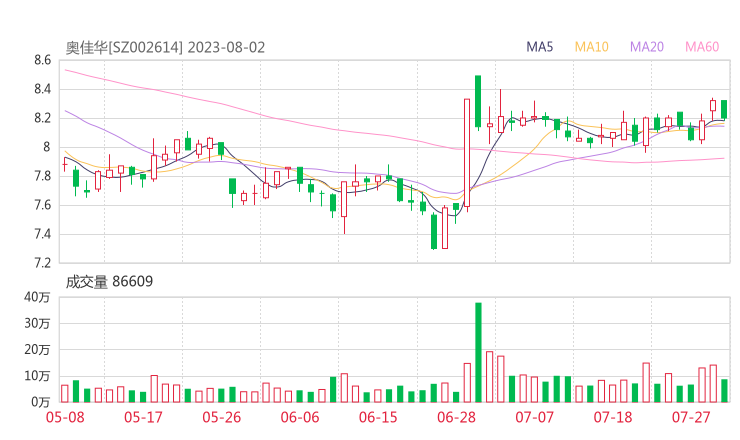Image resolution: width=740 pixels, height=440 pixels.
Task: Click the 05-26 date axis label
Action: coord(221,417)
